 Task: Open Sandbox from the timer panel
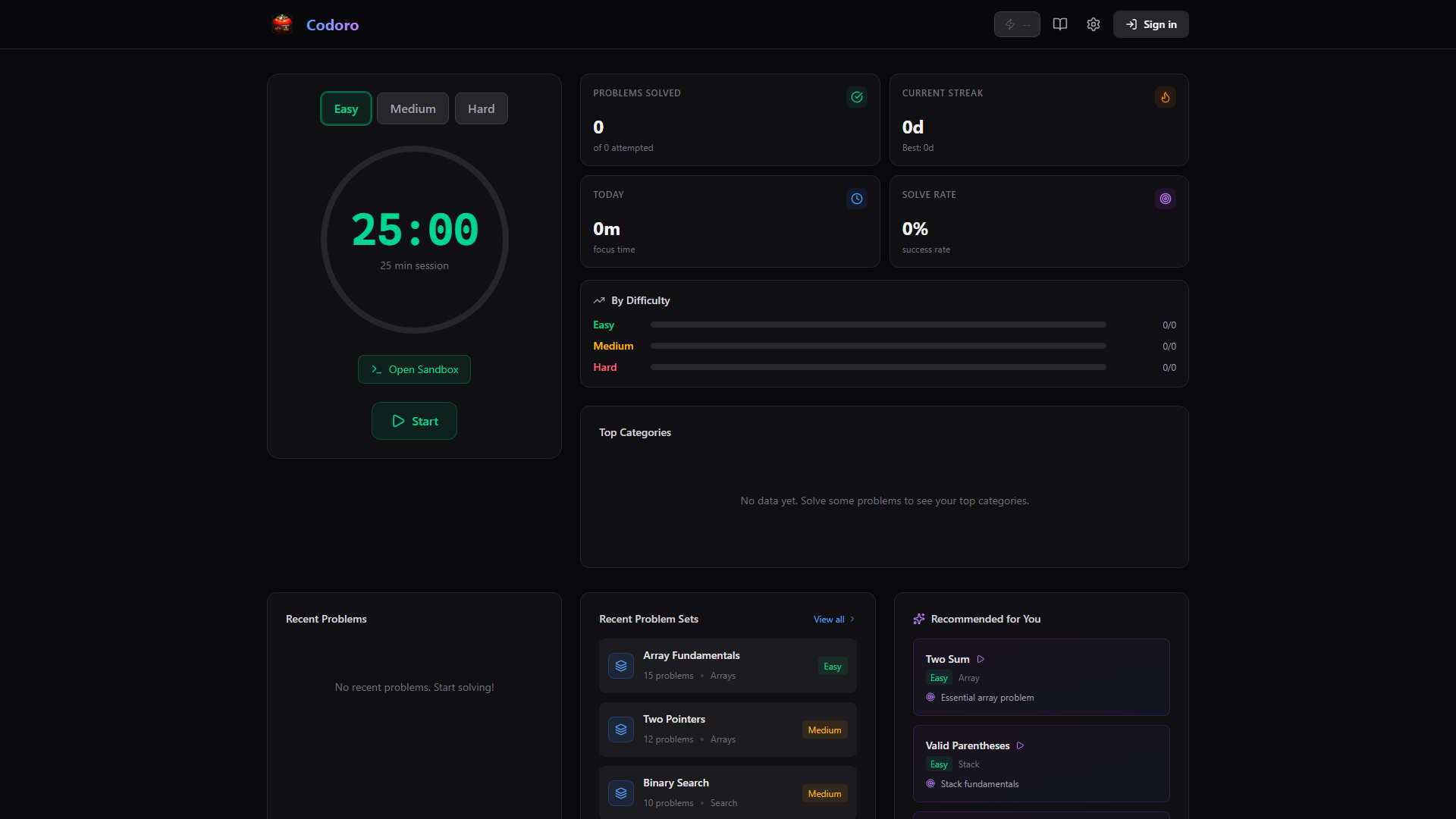tap(414, 369)
